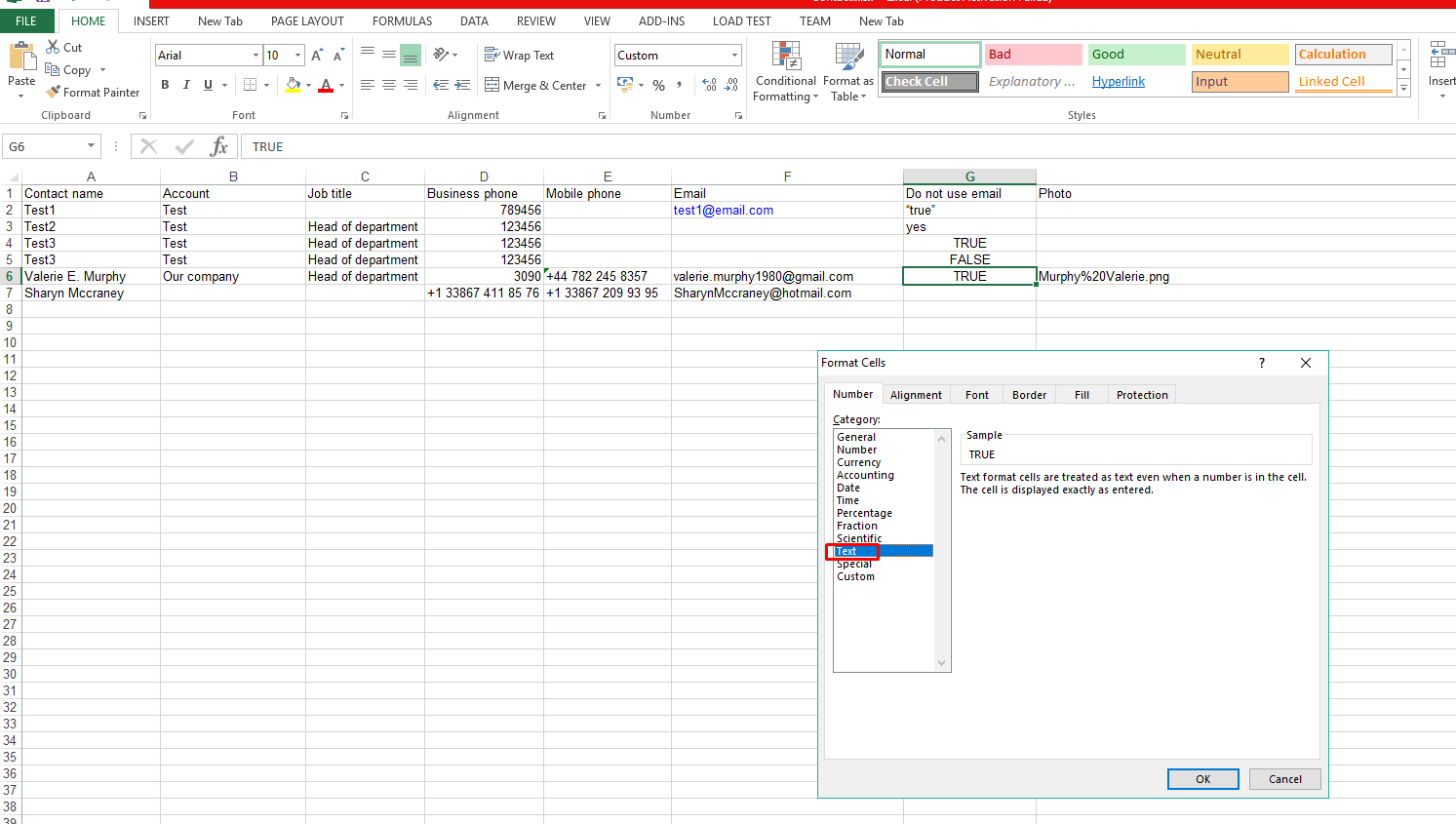Increase the cell indent
This screenshot has width=1456, height=824.
click(x=462, y=85)
